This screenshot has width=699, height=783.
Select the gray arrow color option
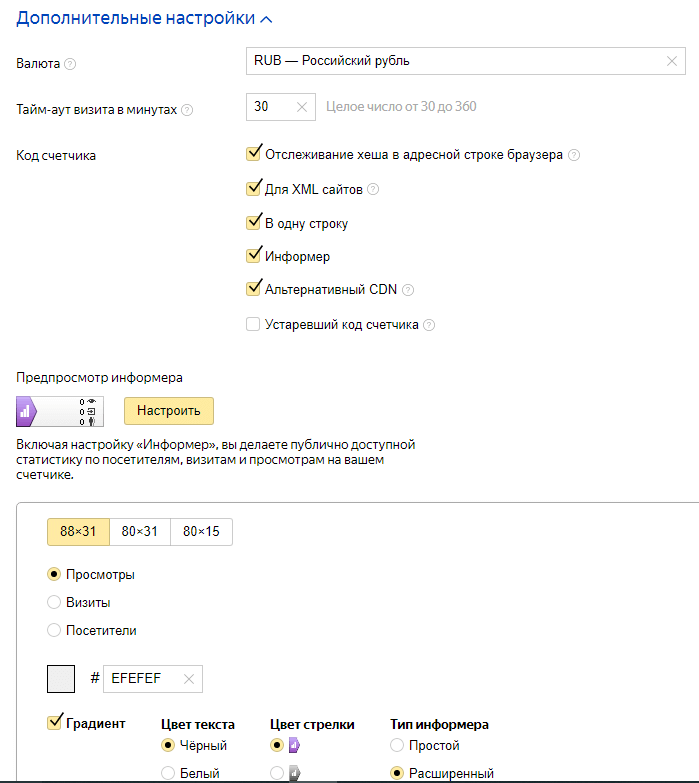277,773
